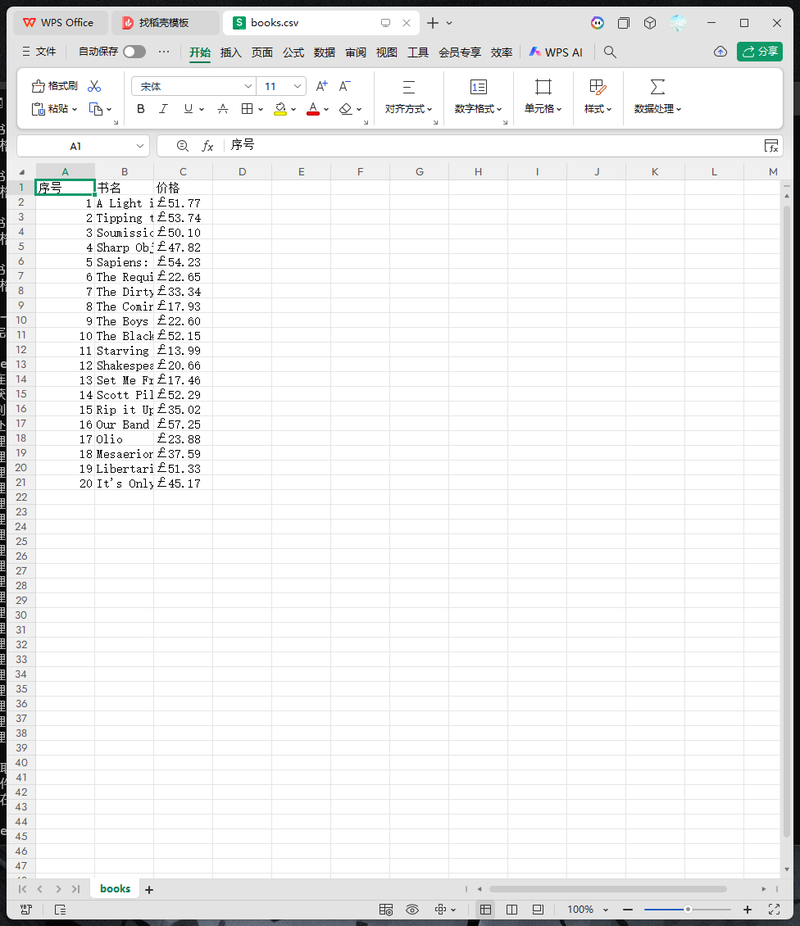Open the fill color dropdown arrow
The image size is (800, 926).
[293, 109]
